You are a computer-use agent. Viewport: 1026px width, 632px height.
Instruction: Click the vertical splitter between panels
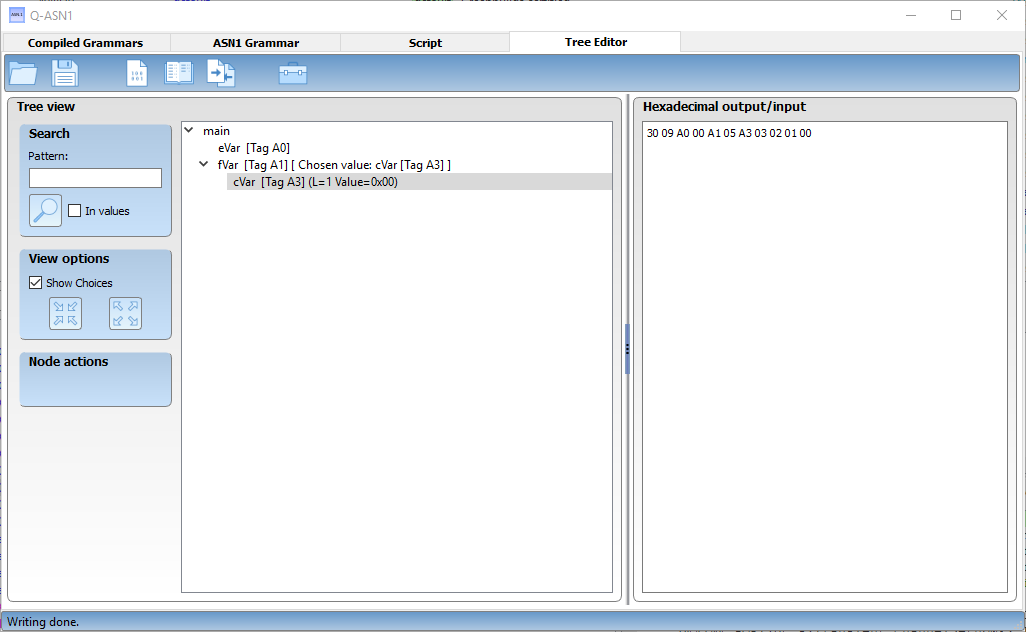[x=627, y=348]
